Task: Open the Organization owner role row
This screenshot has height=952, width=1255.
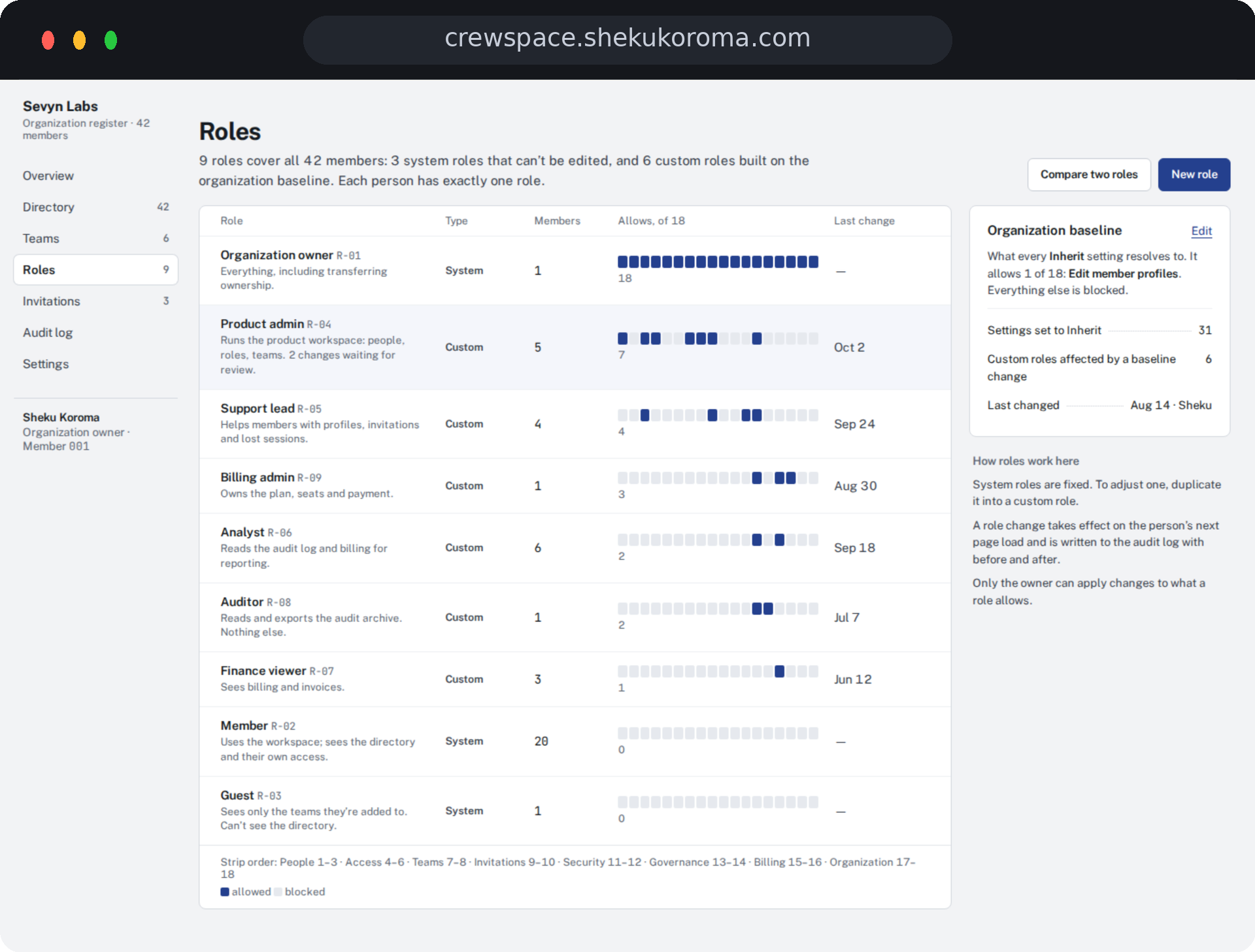Action: 575,271
